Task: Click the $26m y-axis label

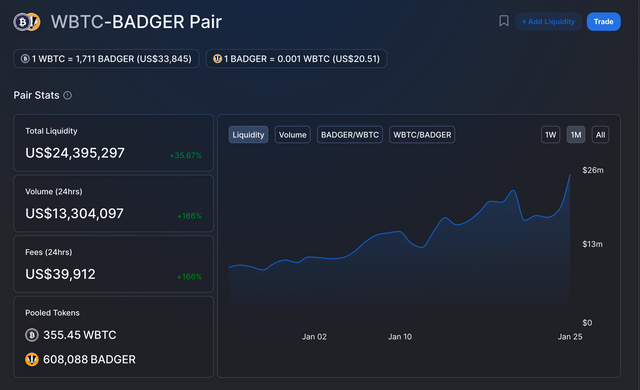Action: tap(593, 170)
